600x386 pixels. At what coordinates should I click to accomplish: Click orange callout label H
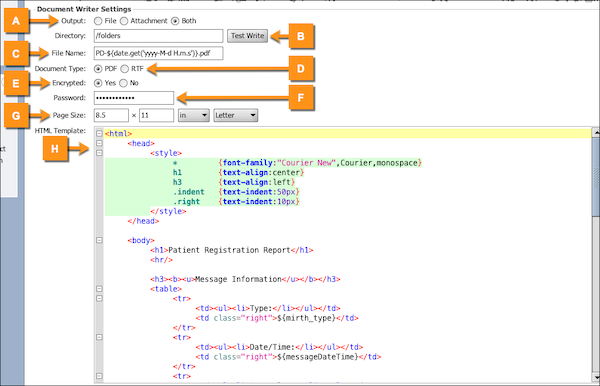(x=55, y=149)
